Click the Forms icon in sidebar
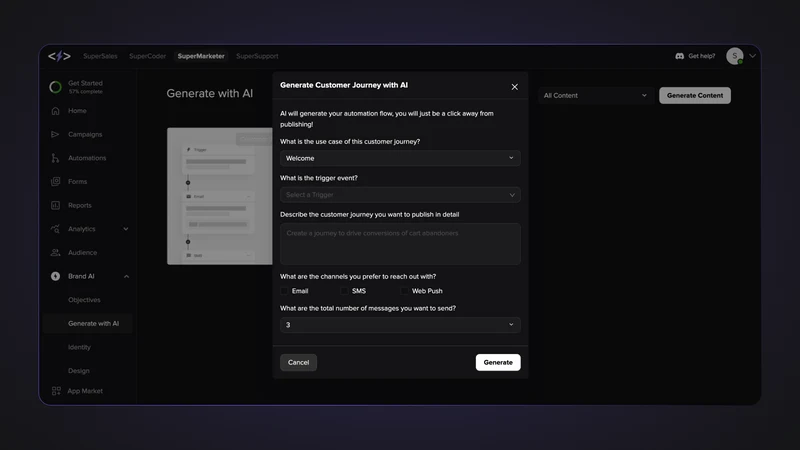The image size is (800, 450). (x=56, y=182)
